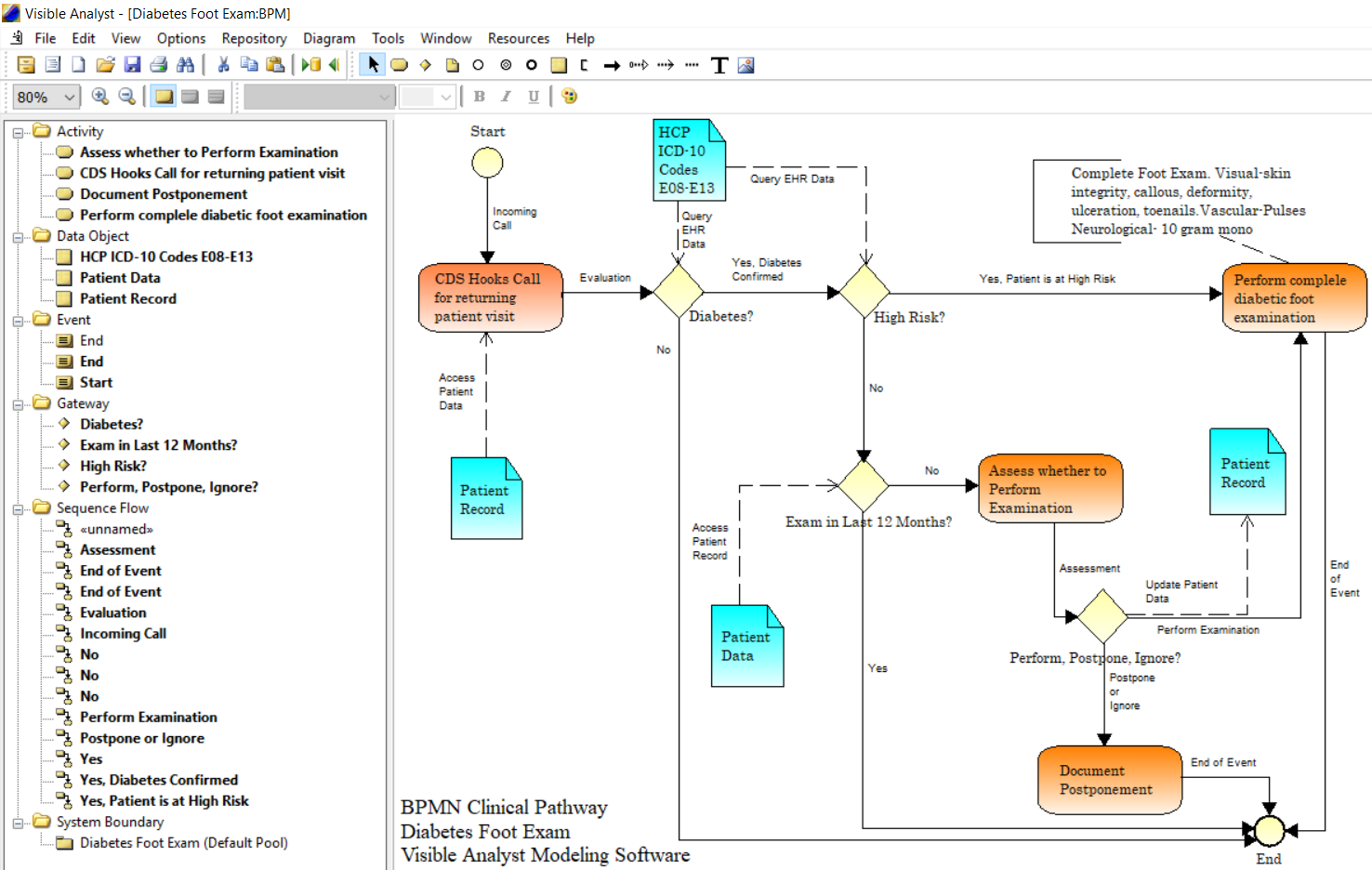
Task: Collapse the Gateway tree folder
Action: tap(18, 404)
